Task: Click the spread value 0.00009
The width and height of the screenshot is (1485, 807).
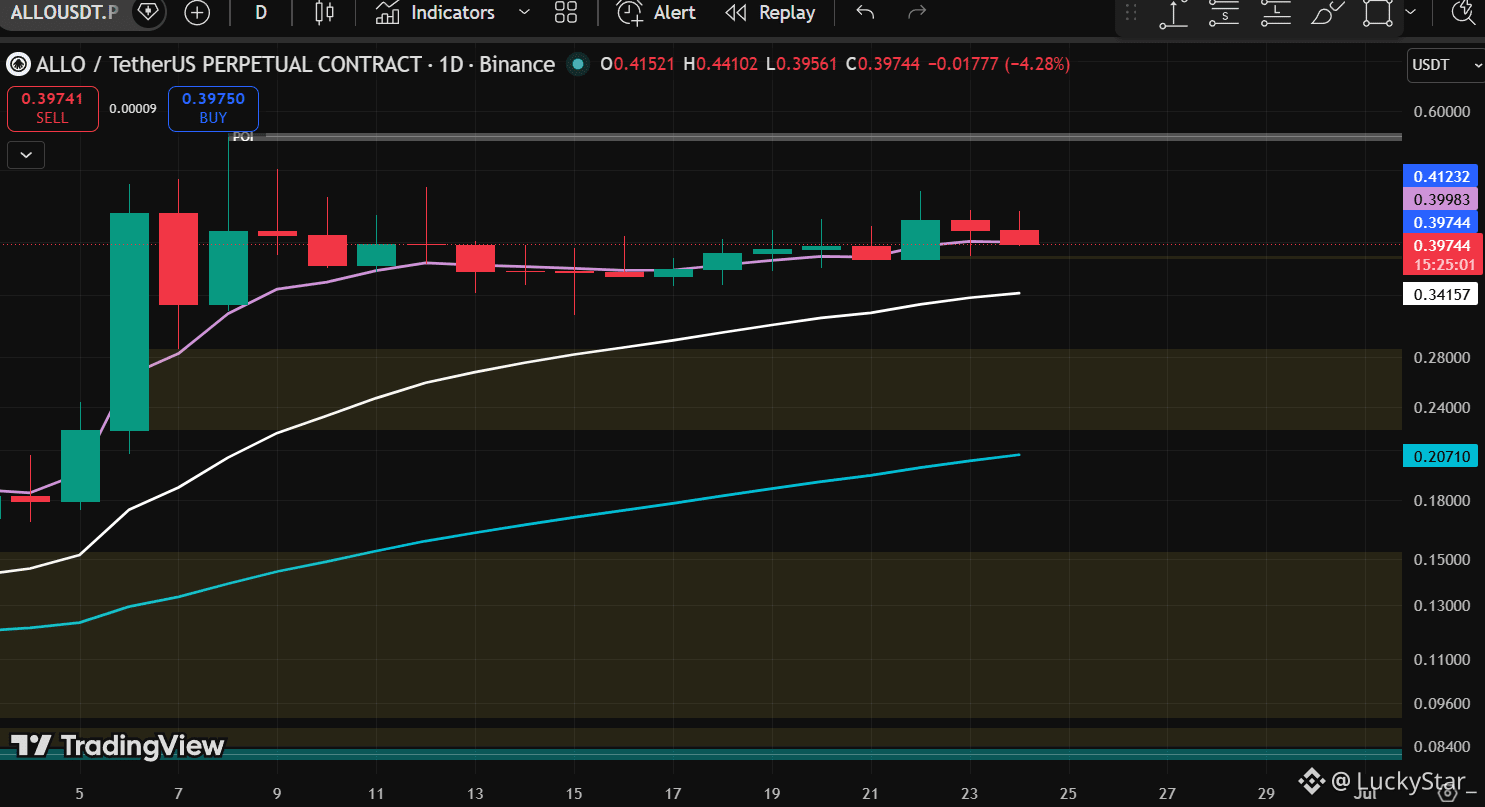Action: tap(133, 109)
